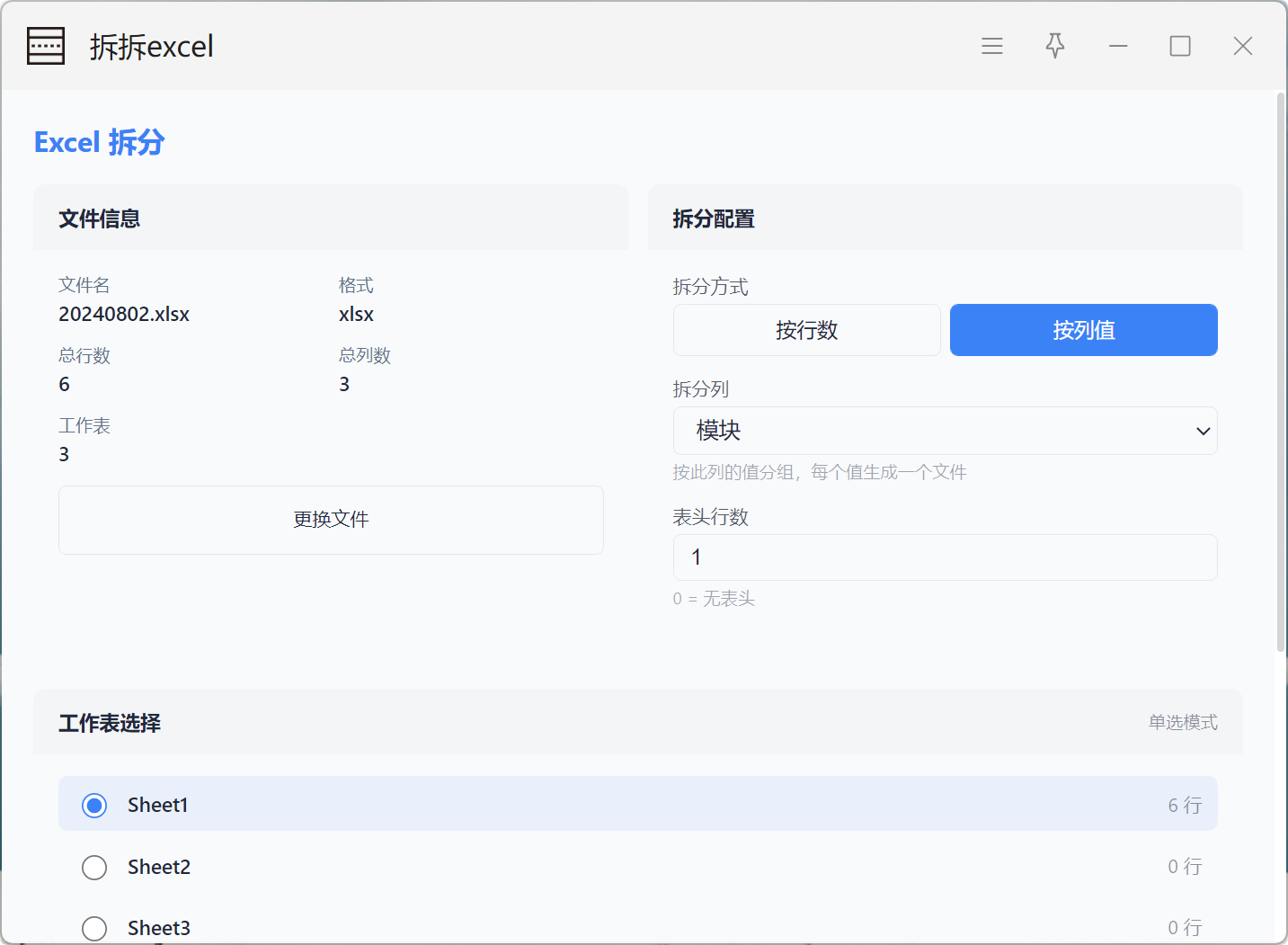This screenshot has width=1288, height=945.
Task: Open the 拆分列 dropdown showing 模块
Action: (946, 431)
